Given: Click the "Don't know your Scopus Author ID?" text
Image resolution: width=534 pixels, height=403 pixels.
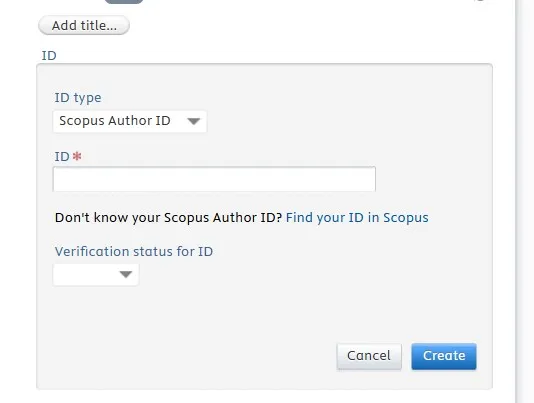Looking at the screenshot, I should coord(168,217).
